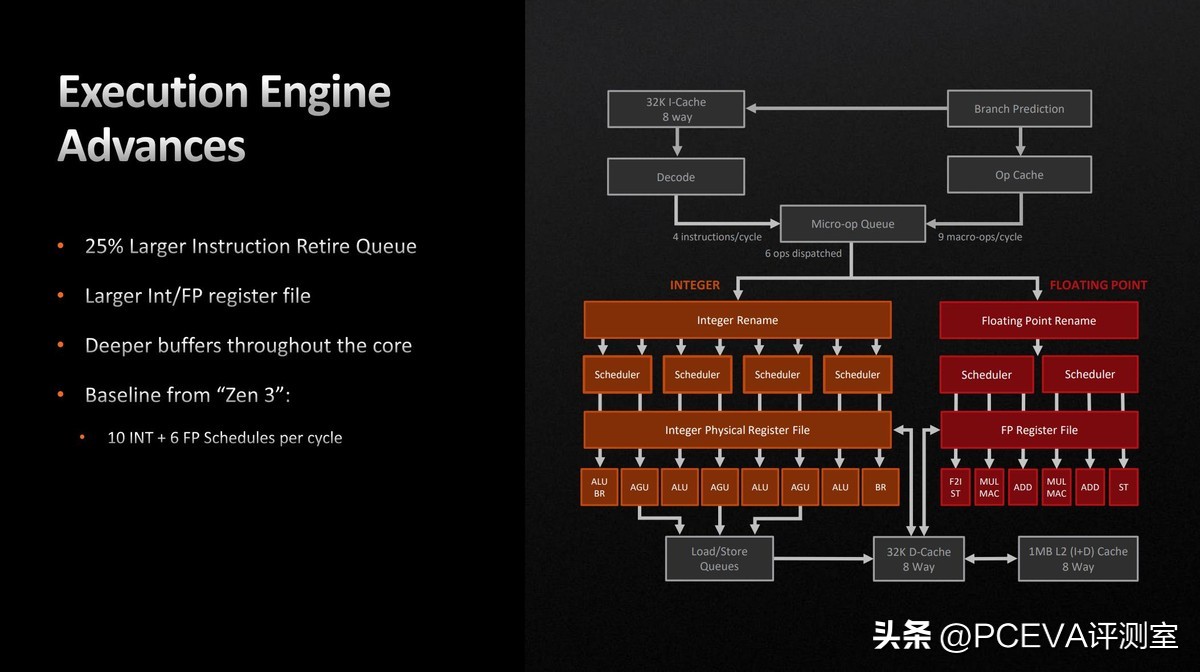The width and height of the screenshot is (1200, 672).
Task: Click the Branch Prediction block
Action: (1018, 108)
